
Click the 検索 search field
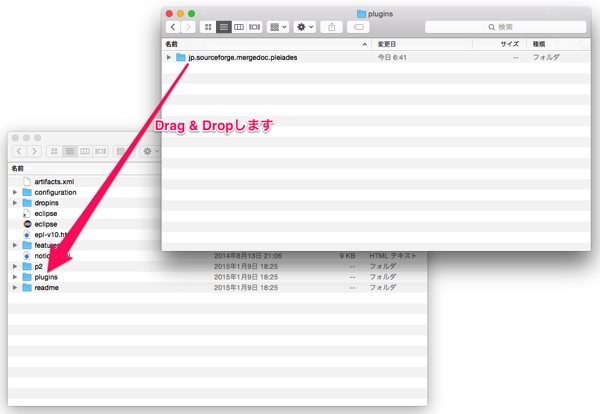click(x=505, y=27)
